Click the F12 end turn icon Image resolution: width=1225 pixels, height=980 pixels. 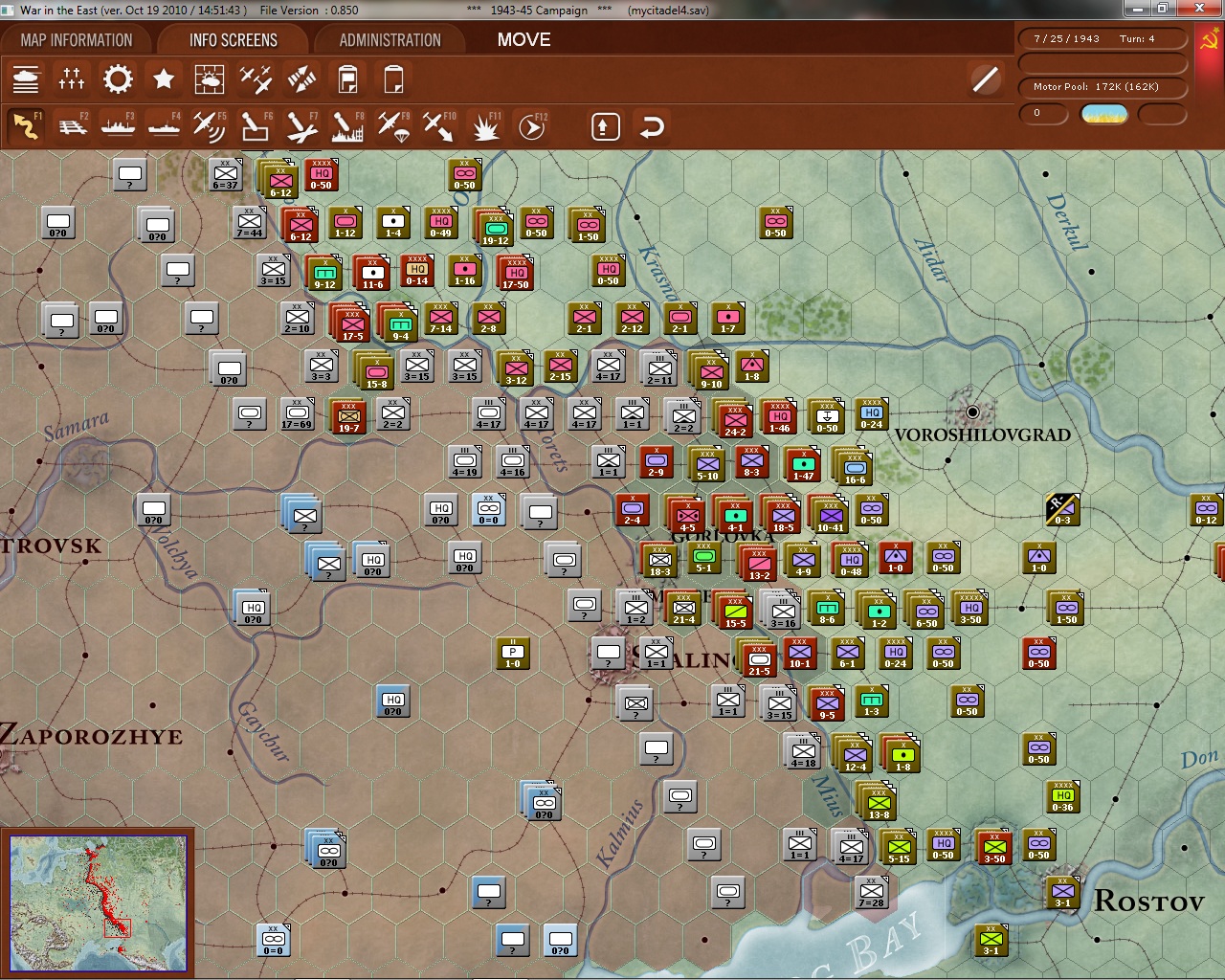532,126
